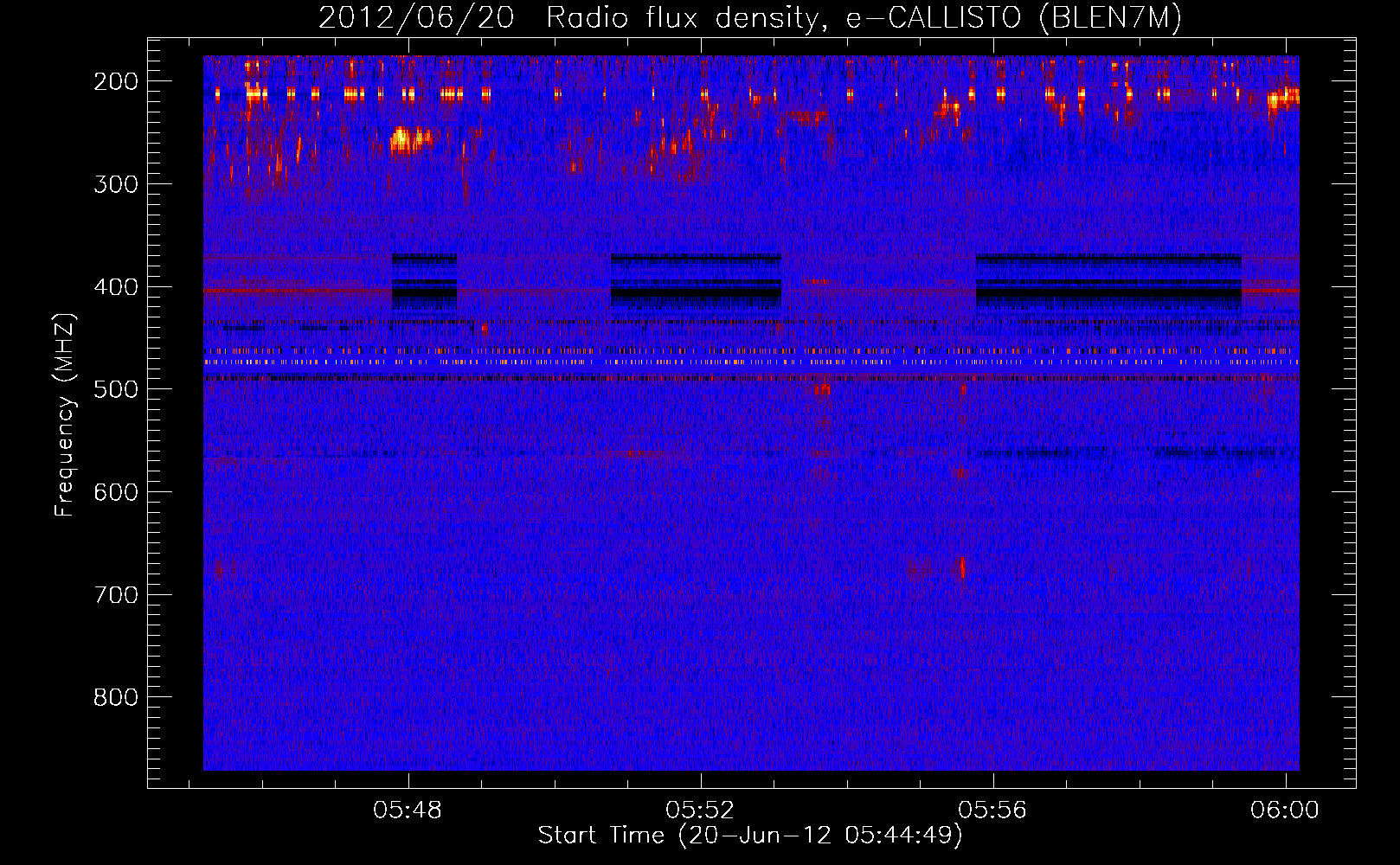The width and height of the screenshot is (1400, 865).
Task: Click the Start Time axis label
Action: click(x=749, y=836)
